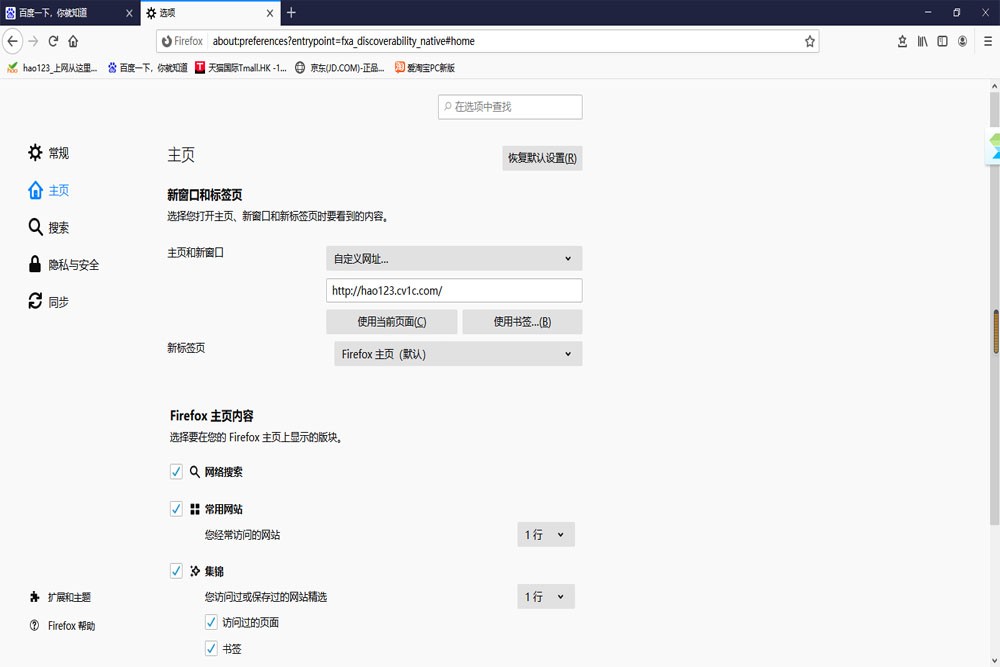Click 恢复默认设置 restore defaults button
1000x667 pixels.
(542, 158)
